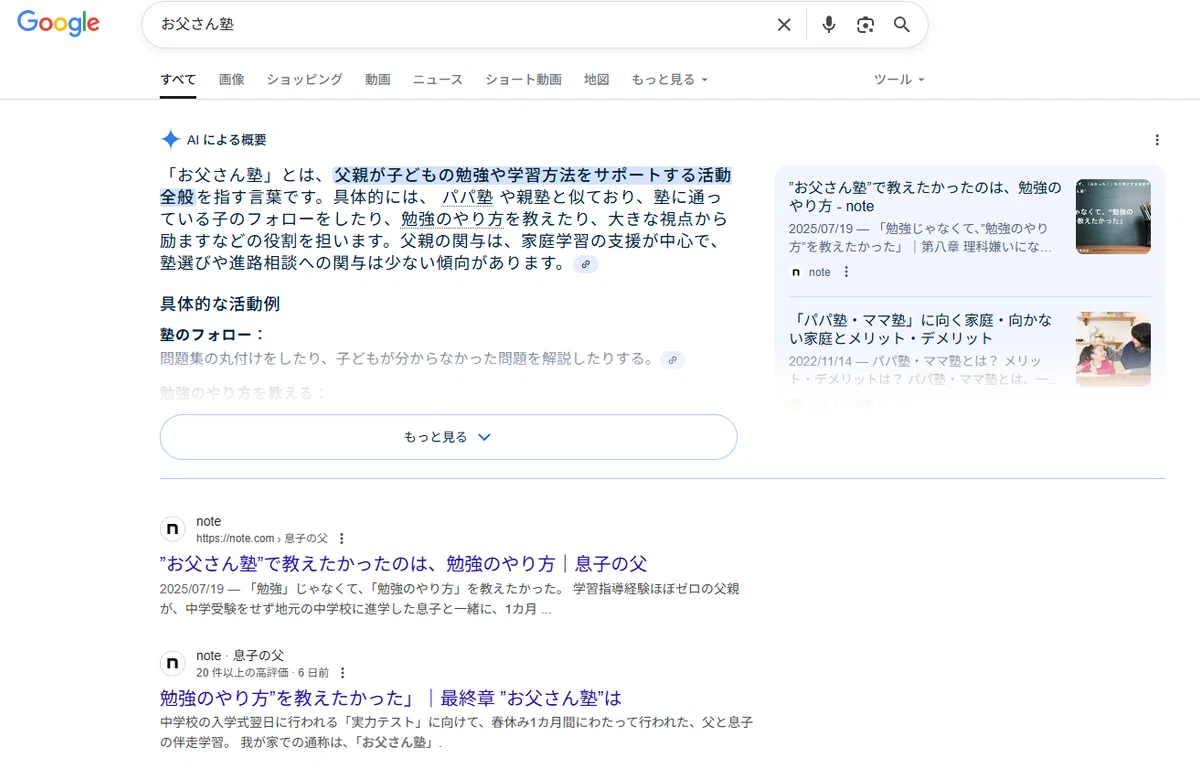Open source link icon after 塾のフォロー description

[x=673, y=360]
